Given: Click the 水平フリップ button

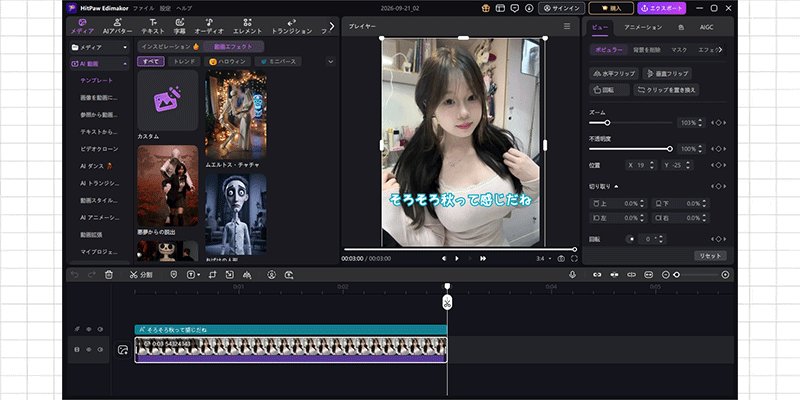Looking at the screenshot, I should pos(614,73).
